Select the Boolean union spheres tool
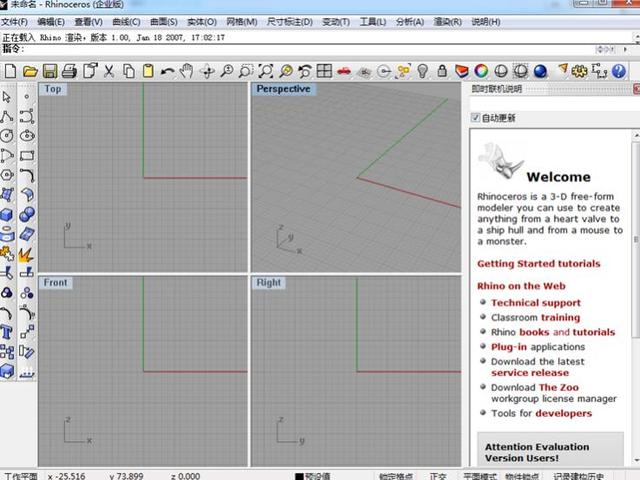Screen dimensions: 640x480 [27, 215]
